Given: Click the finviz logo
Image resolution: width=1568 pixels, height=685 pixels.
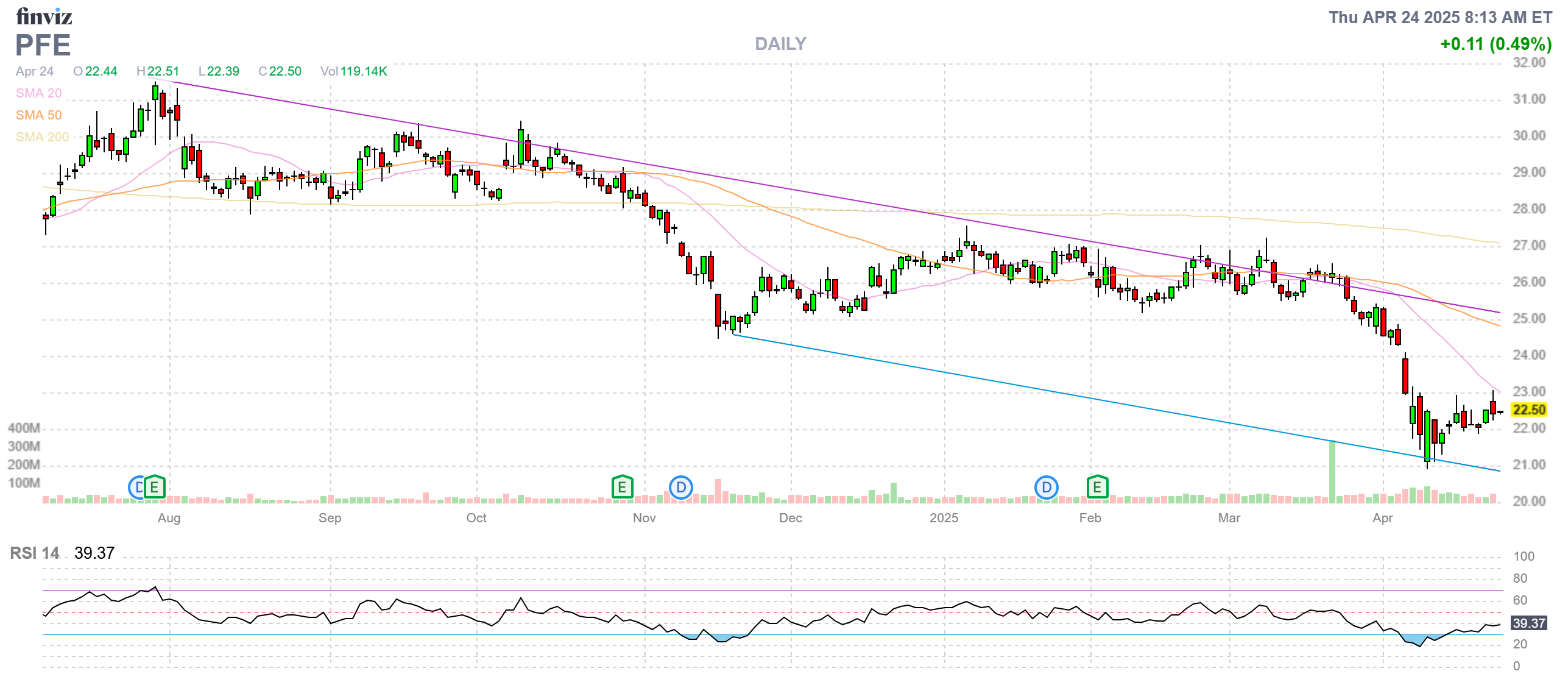Looking at the screenshot, I should point(44,16).
